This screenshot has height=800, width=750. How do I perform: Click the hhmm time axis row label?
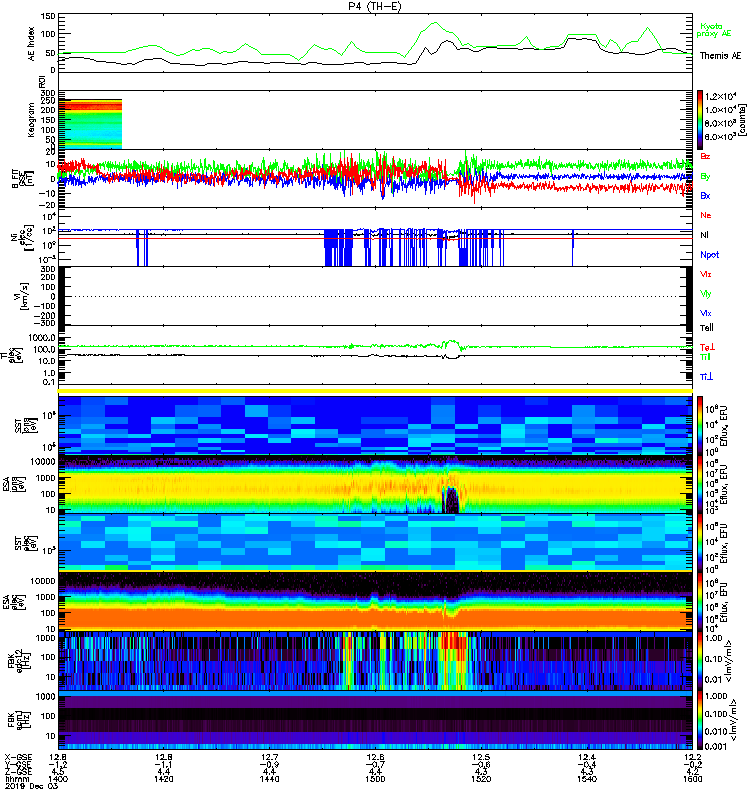17,779
